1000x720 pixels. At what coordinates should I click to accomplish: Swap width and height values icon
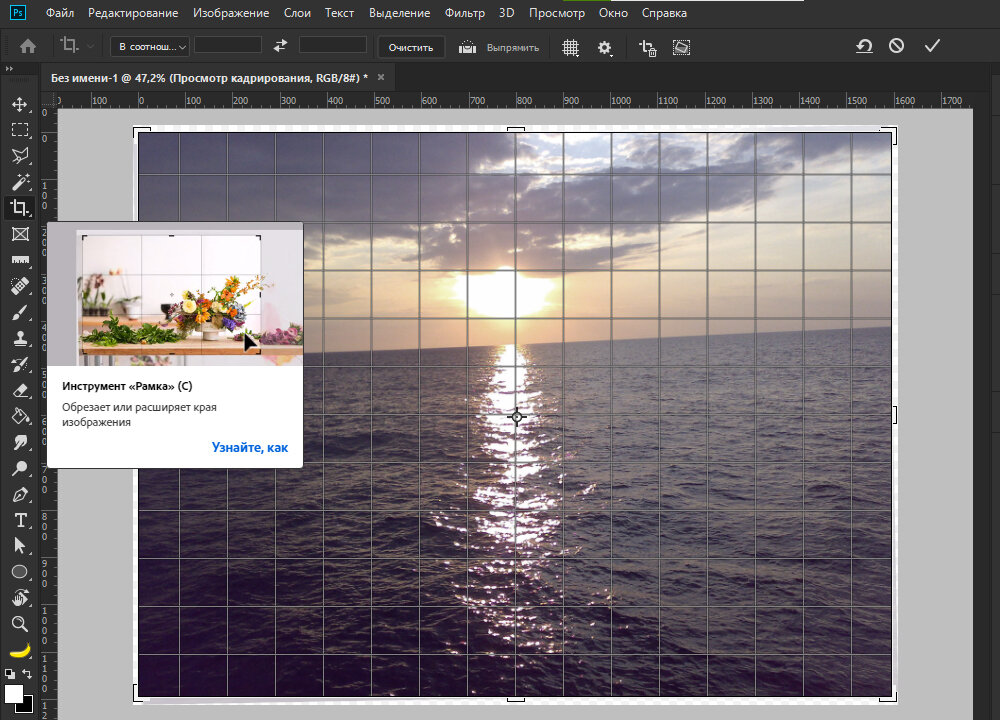point(280,45)
